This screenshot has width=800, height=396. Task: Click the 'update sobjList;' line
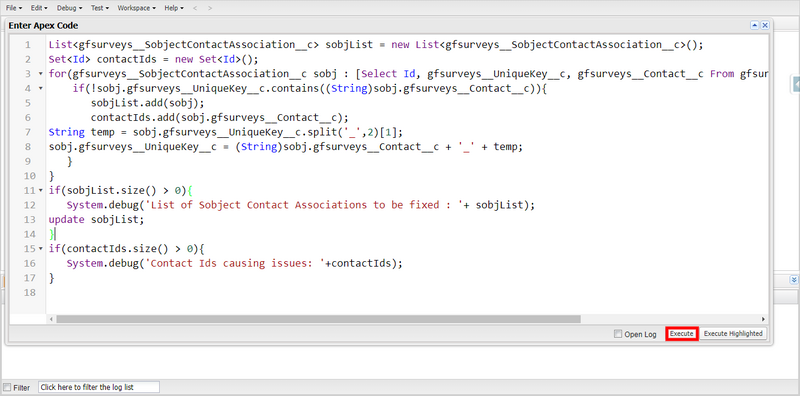pos(96,219)
